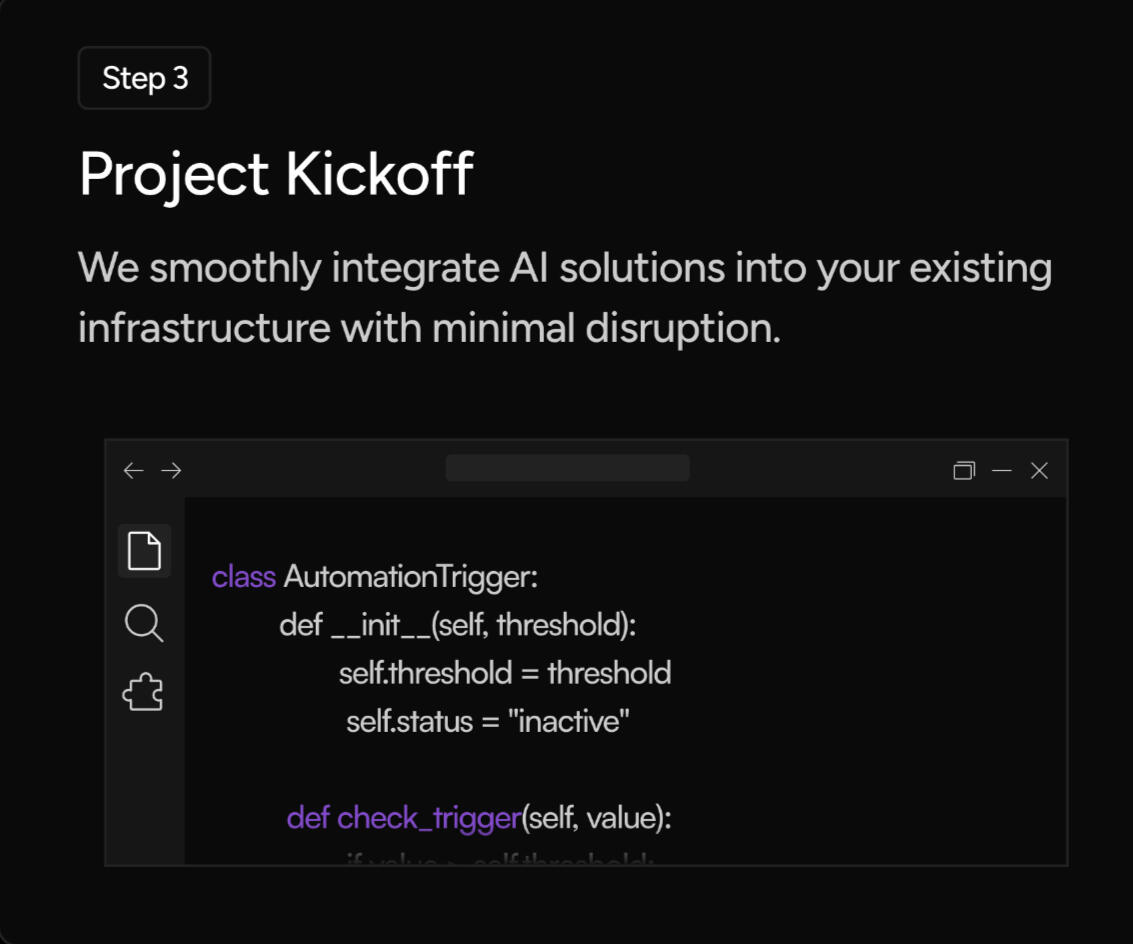Click the (self, value) parameters
Image resolution: width=1133 pixels, height=944 pixels.
tap(597, 818)
